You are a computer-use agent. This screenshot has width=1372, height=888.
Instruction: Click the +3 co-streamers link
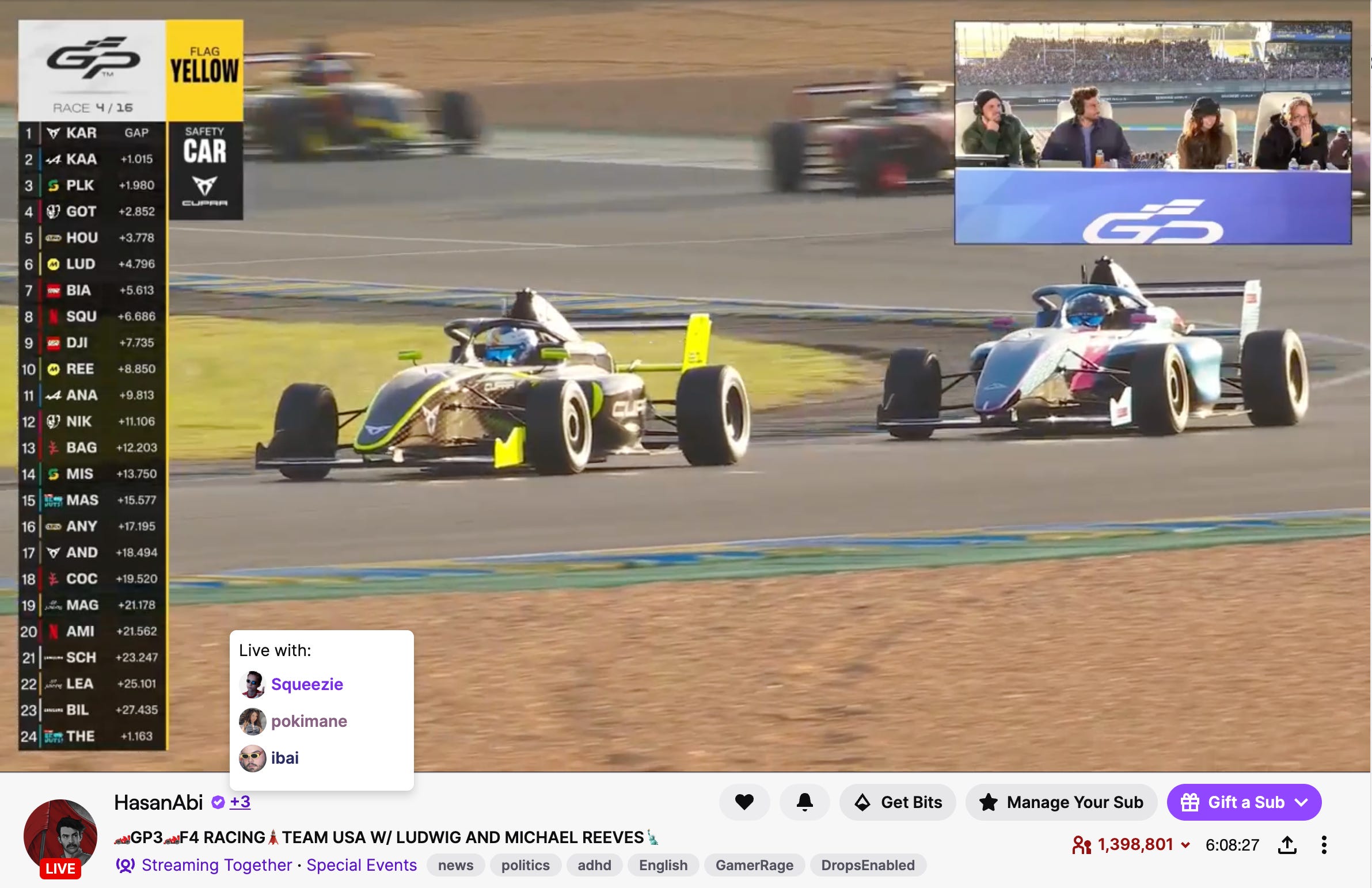[240, 802]
